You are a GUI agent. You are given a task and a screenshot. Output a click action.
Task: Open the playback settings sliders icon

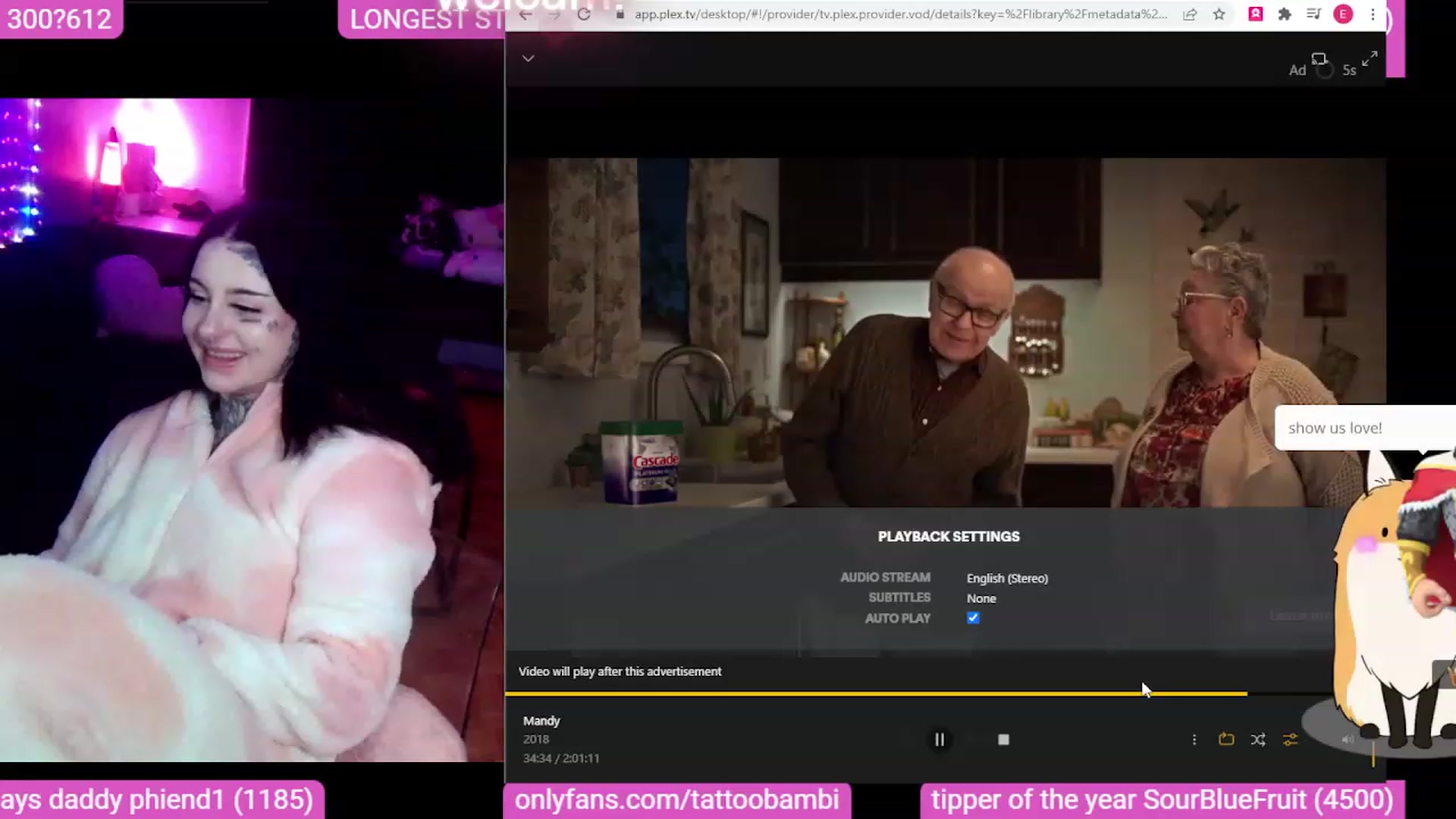click(1290, 739)
